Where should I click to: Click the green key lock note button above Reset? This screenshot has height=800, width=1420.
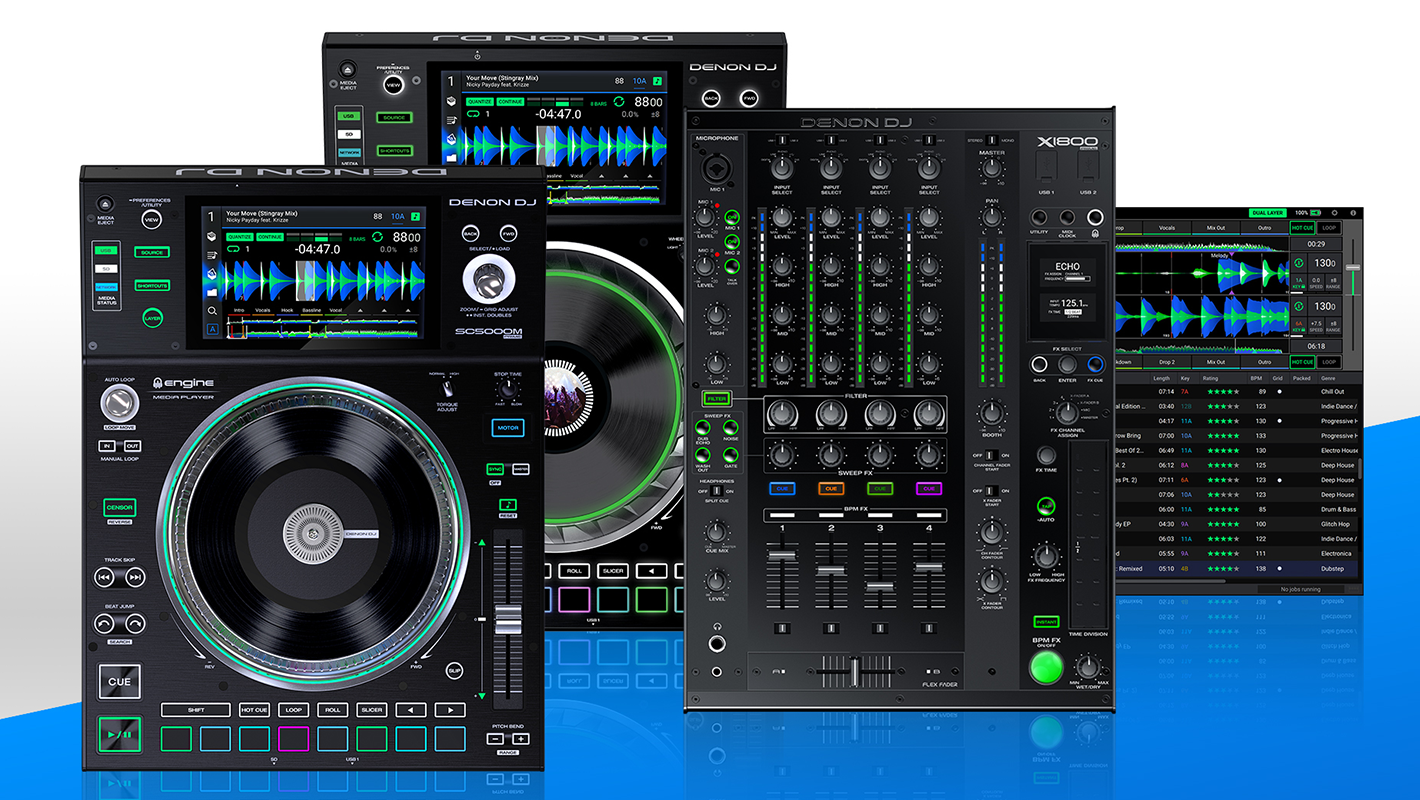(x=508, y=504)
